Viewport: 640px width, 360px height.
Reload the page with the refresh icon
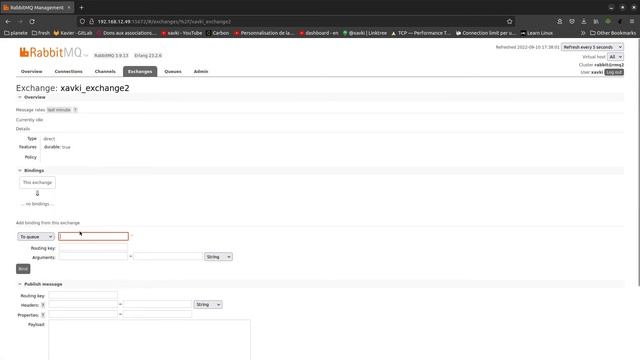(x=32, y=22)
